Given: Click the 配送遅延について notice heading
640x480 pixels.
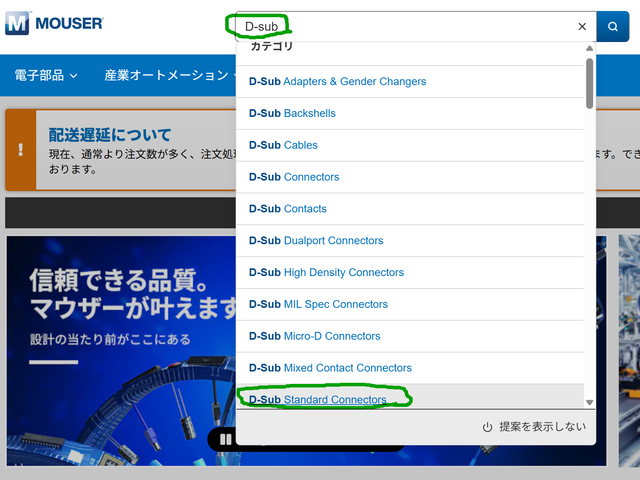Looking at the screenshot, I should 110,135.
